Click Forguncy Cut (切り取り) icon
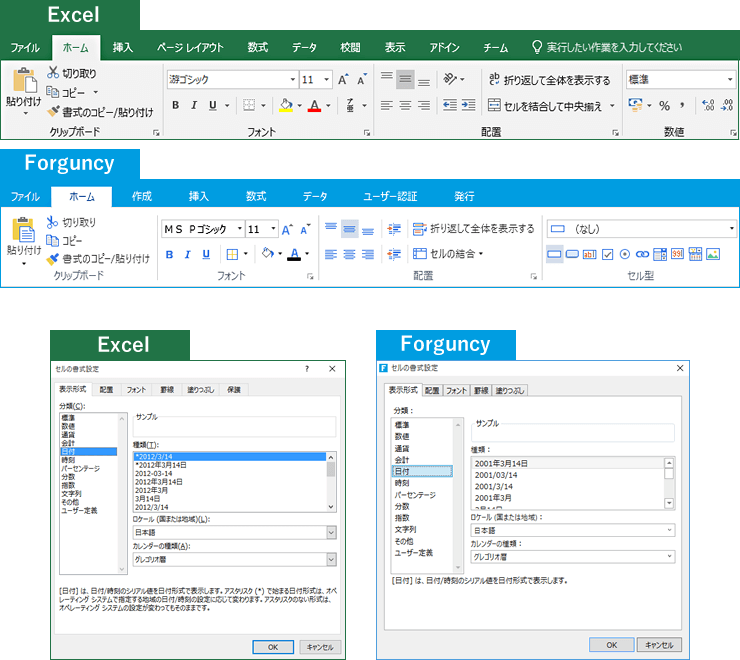The image size is (740, 660). 52,222
